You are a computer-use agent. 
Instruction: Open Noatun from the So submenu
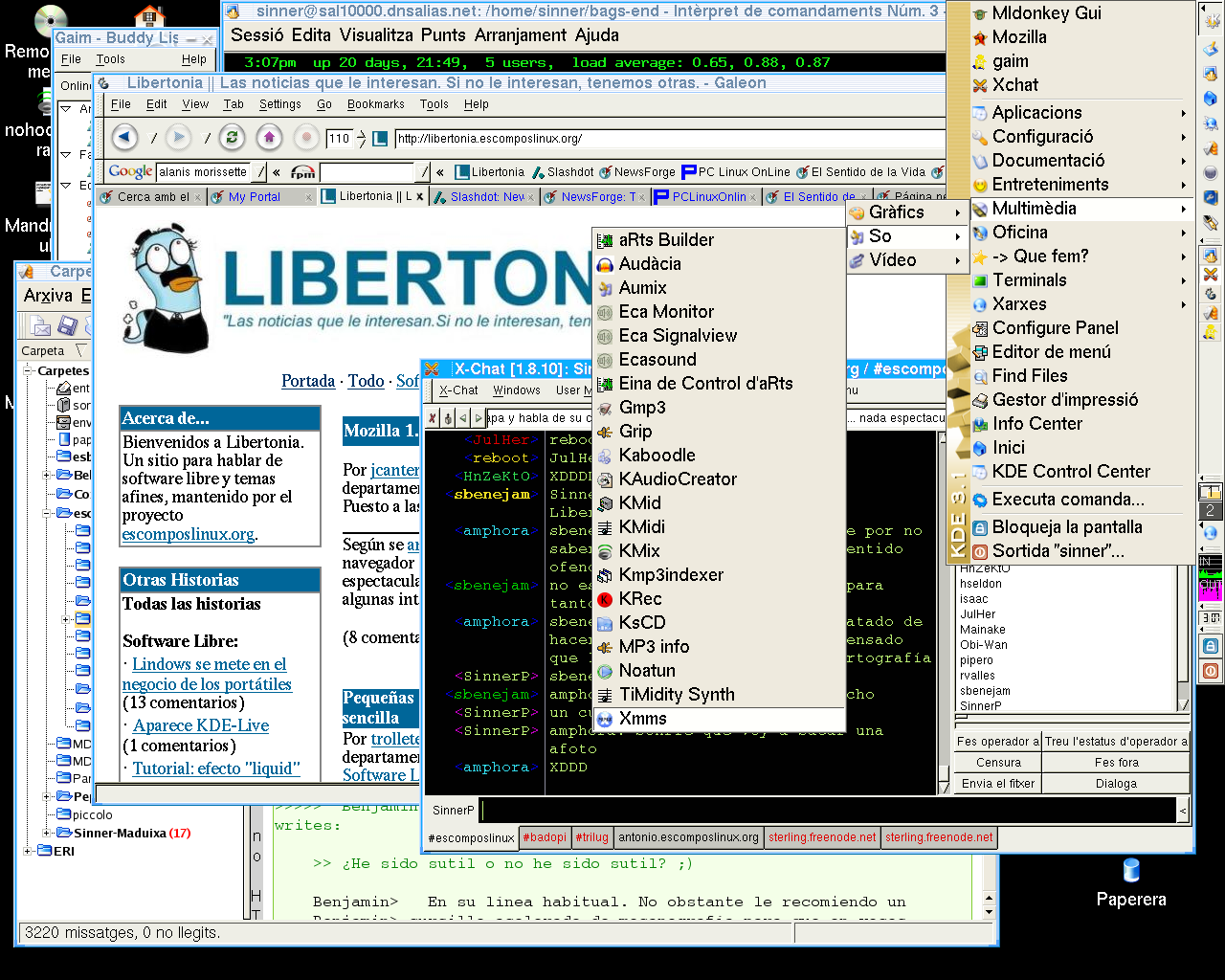coord(718,671)
